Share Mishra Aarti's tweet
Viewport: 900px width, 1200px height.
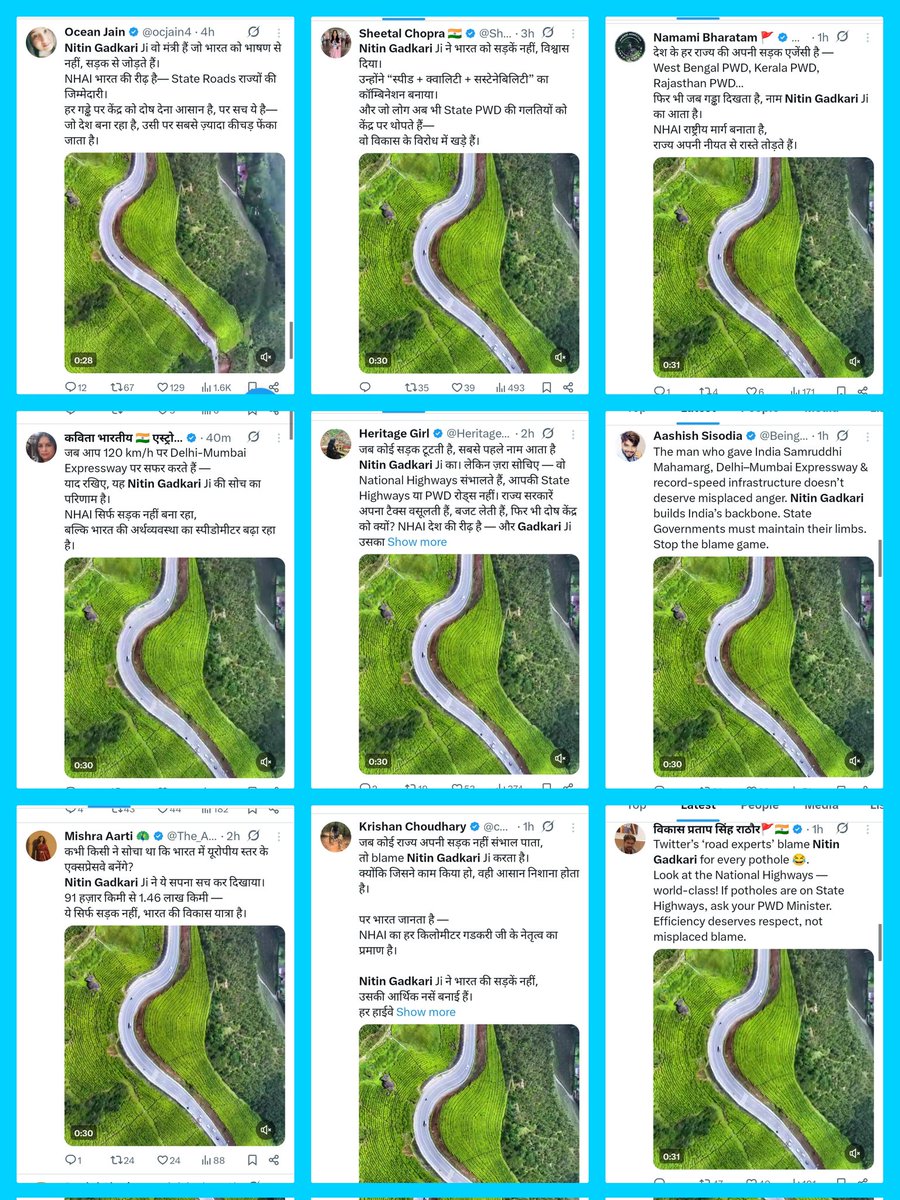click(274, 1159)
